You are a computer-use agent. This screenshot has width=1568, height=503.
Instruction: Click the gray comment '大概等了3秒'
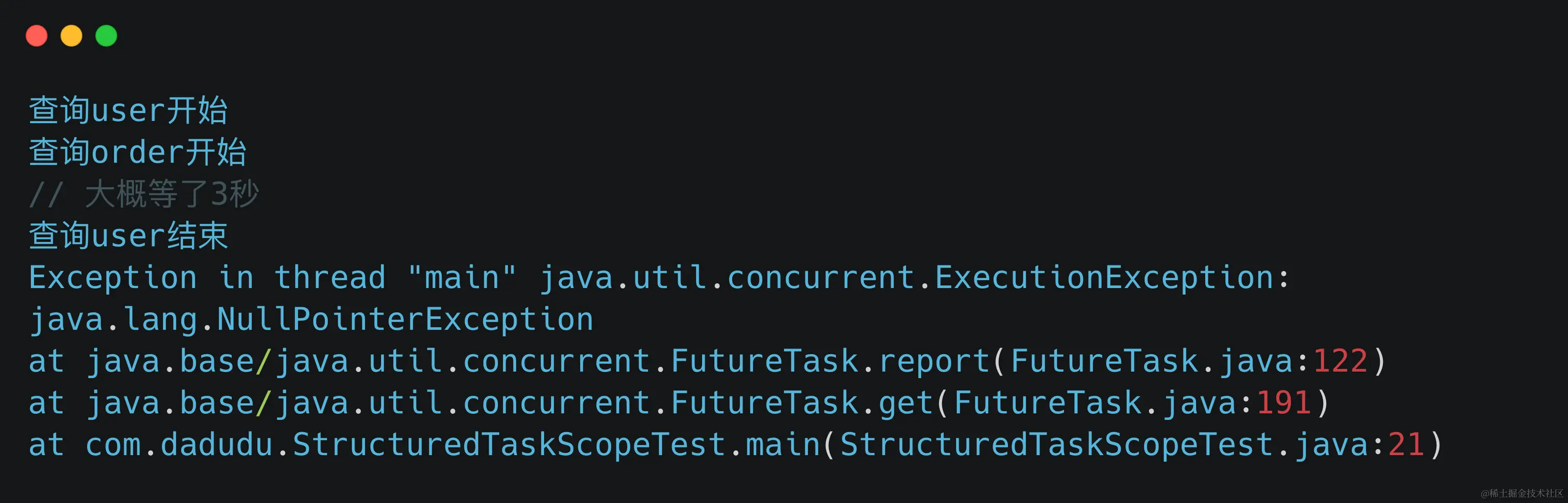click(x=172, y=194)
